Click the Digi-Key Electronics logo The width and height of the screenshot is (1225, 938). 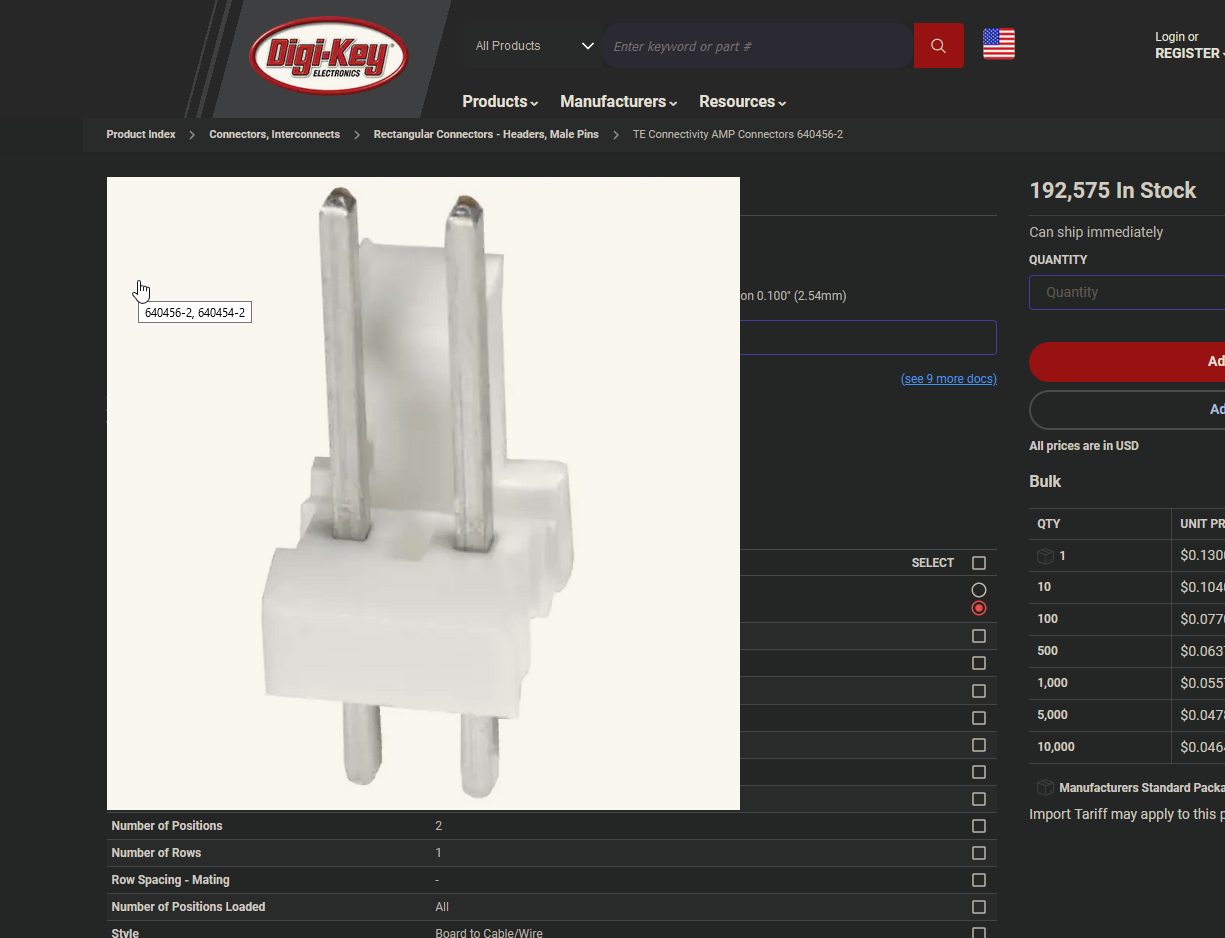coord(329,54)
